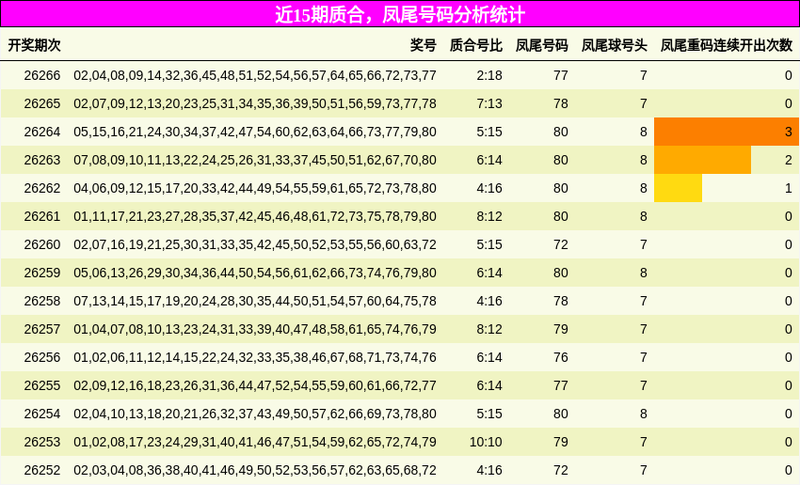Image resolution: width=800 pixels, height=485 pixels.
Task: Click the 开奖期次 column header
Action: [x=34, y=45]
